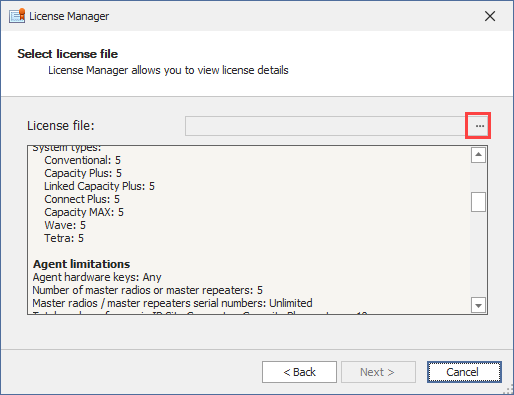514x395 pixels.
Task: Select the 'Tetra: 5' line
Action: pos(64,238)
